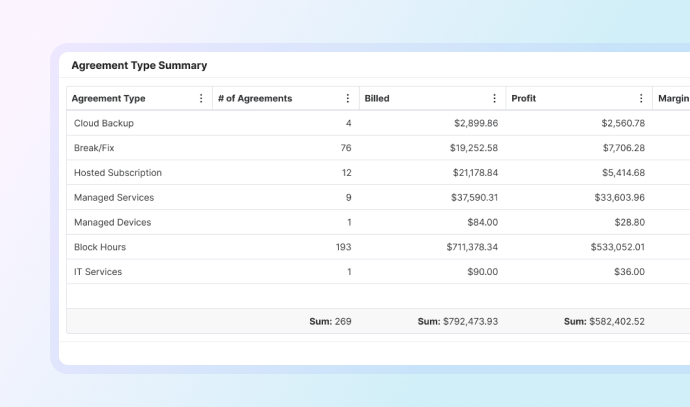
Task: Click the Margin column header
Action: click(x=673, y=99)
